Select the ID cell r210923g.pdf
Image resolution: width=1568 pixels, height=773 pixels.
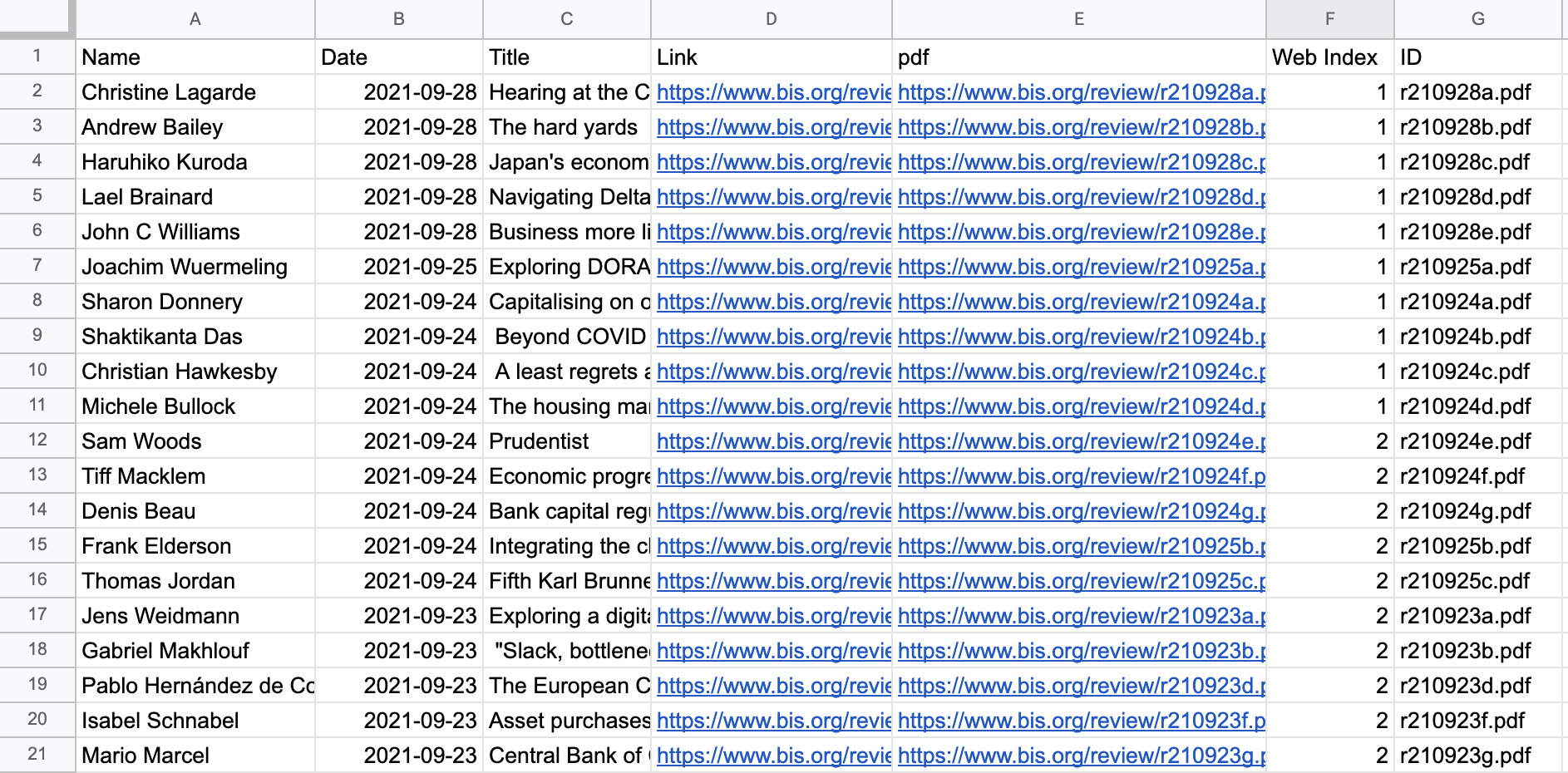[1465, 756]
